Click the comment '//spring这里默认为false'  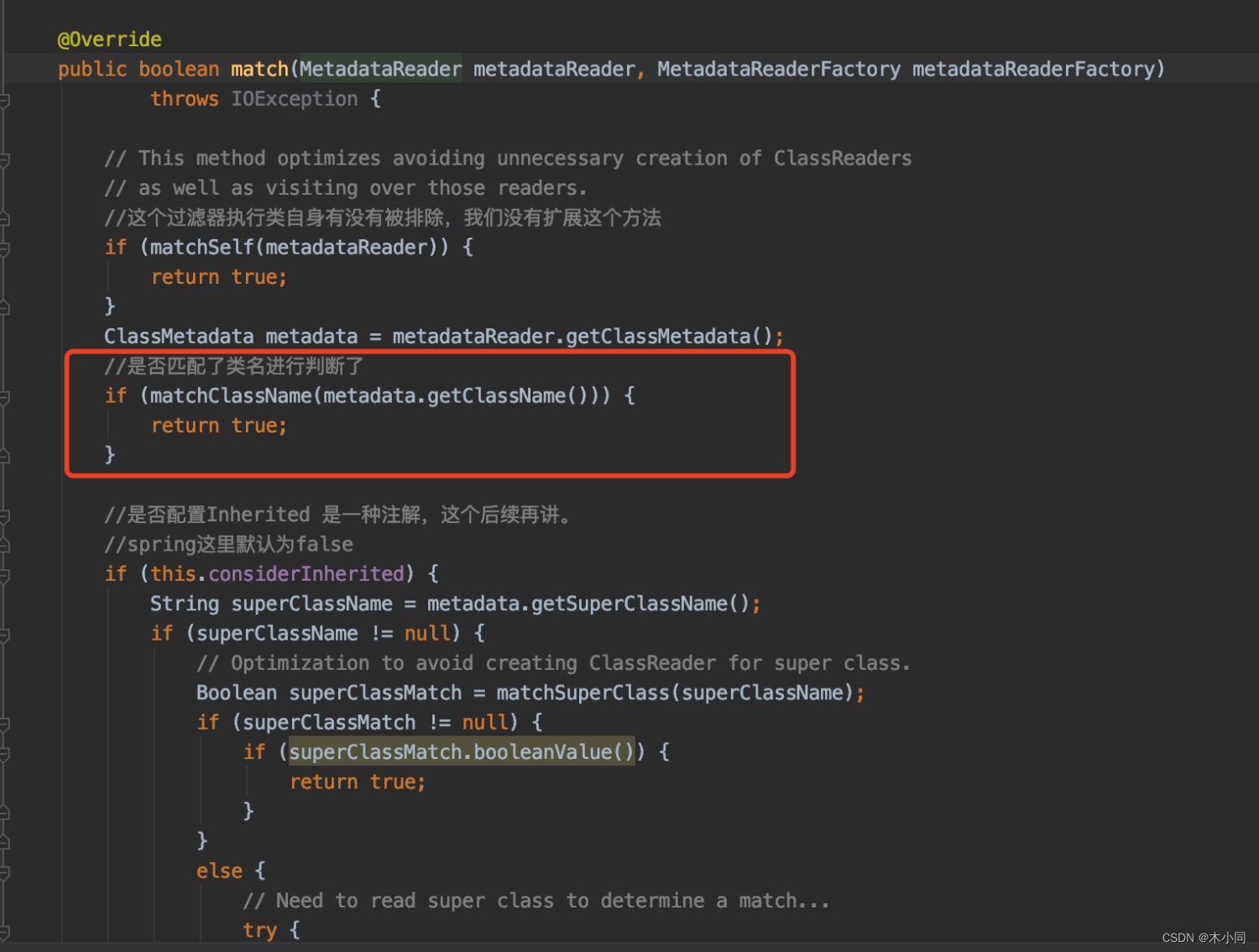click(x=228, y=544)
